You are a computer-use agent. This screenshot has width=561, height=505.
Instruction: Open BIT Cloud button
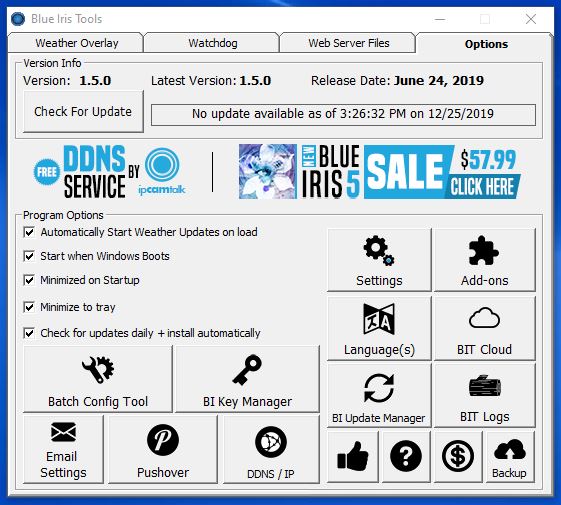pyautogui.click(x=484, y=328)
